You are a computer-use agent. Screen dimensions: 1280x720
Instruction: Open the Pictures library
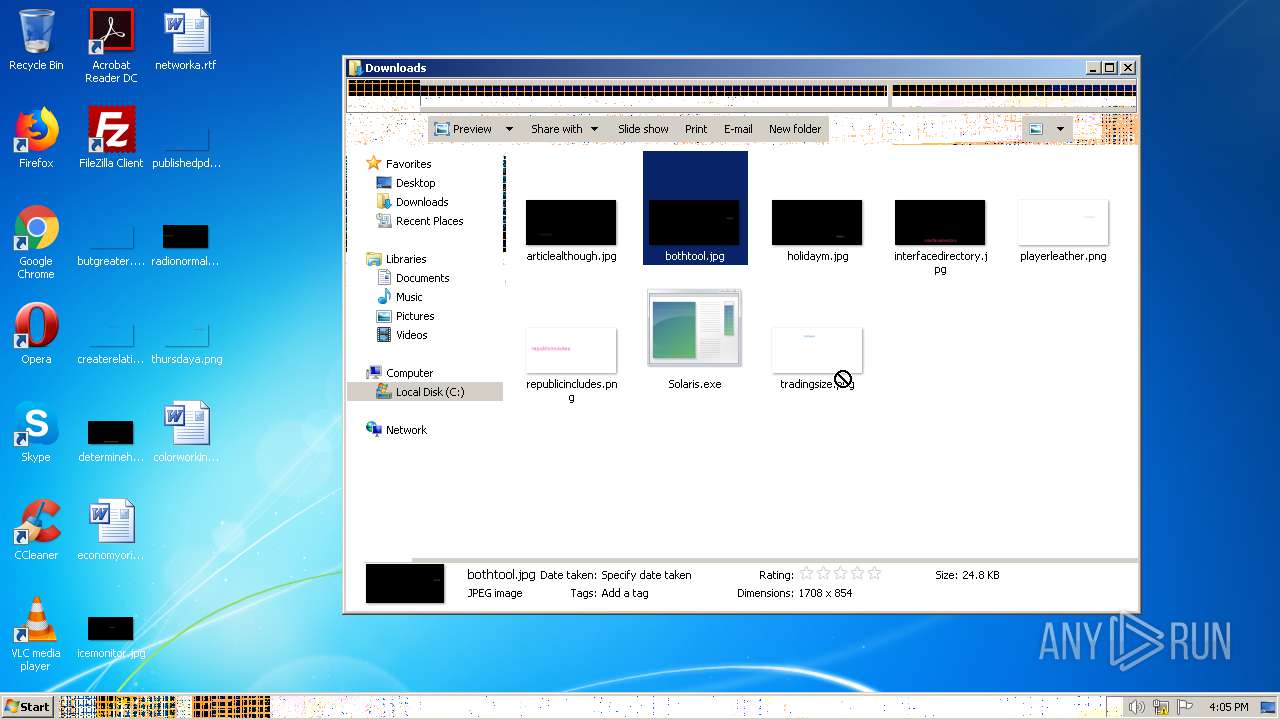coord(414,316)
